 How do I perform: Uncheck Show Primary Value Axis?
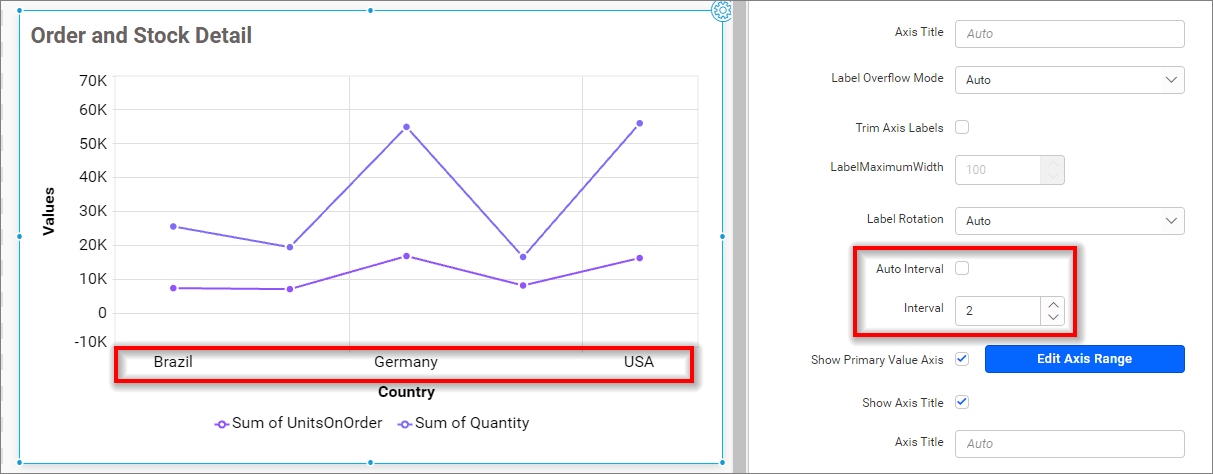pyautogui.click(x=962, y=359)
